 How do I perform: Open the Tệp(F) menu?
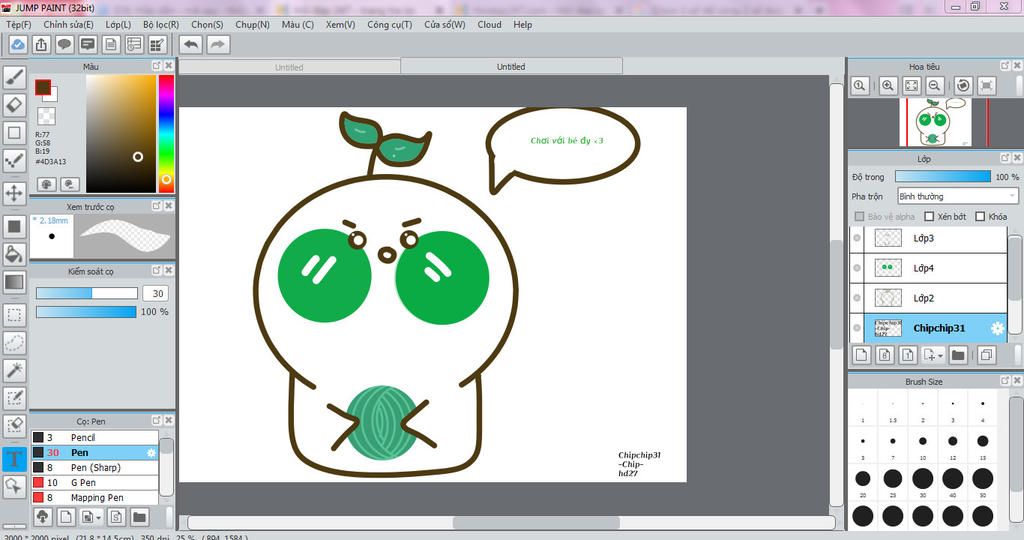(18, 24)
